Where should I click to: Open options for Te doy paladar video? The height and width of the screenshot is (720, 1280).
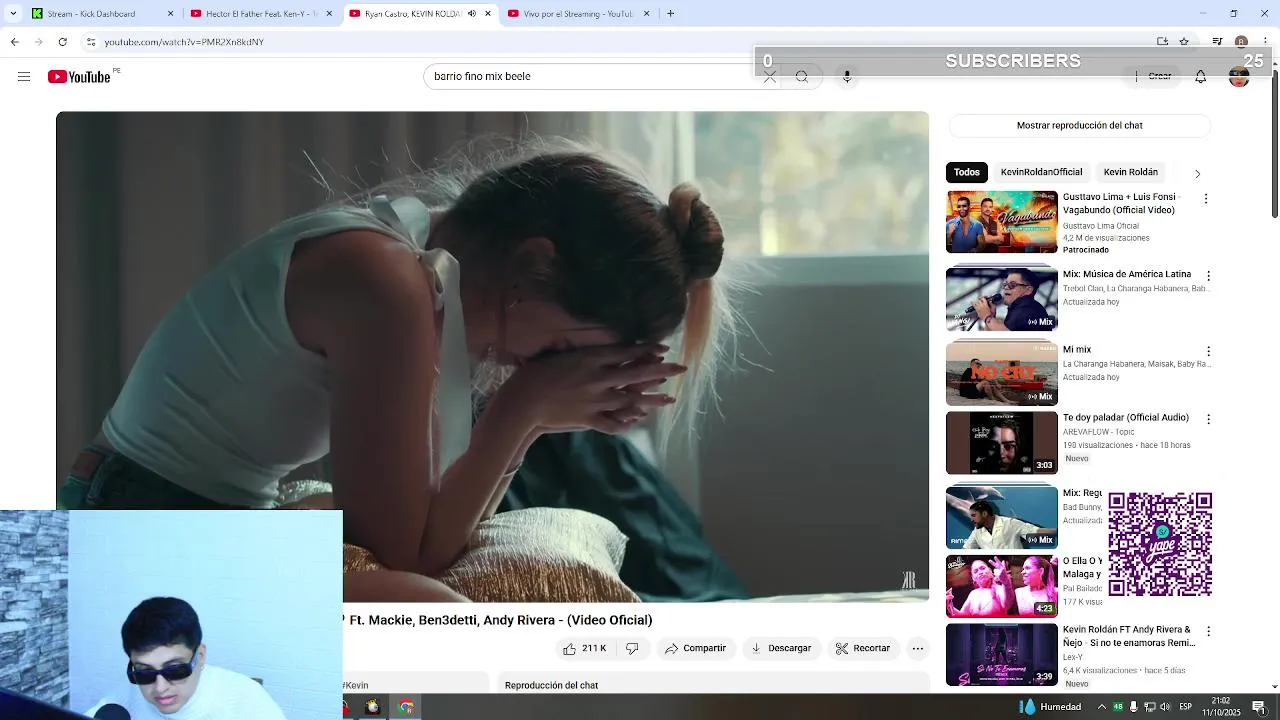(1208, 419)
